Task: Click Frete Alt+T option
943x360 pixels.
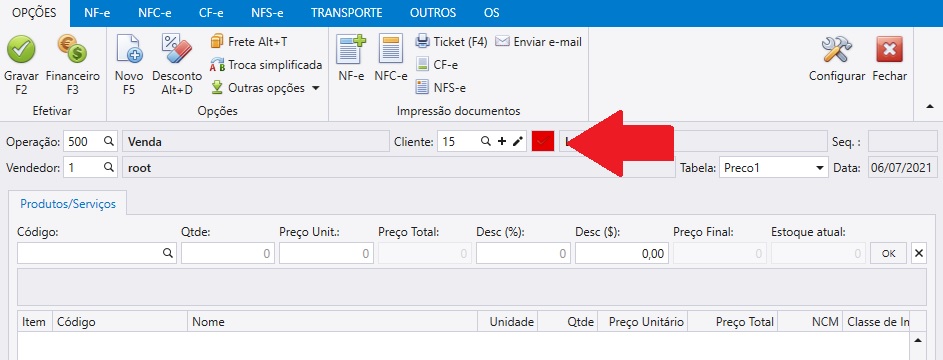Action: tap(248, 41)
